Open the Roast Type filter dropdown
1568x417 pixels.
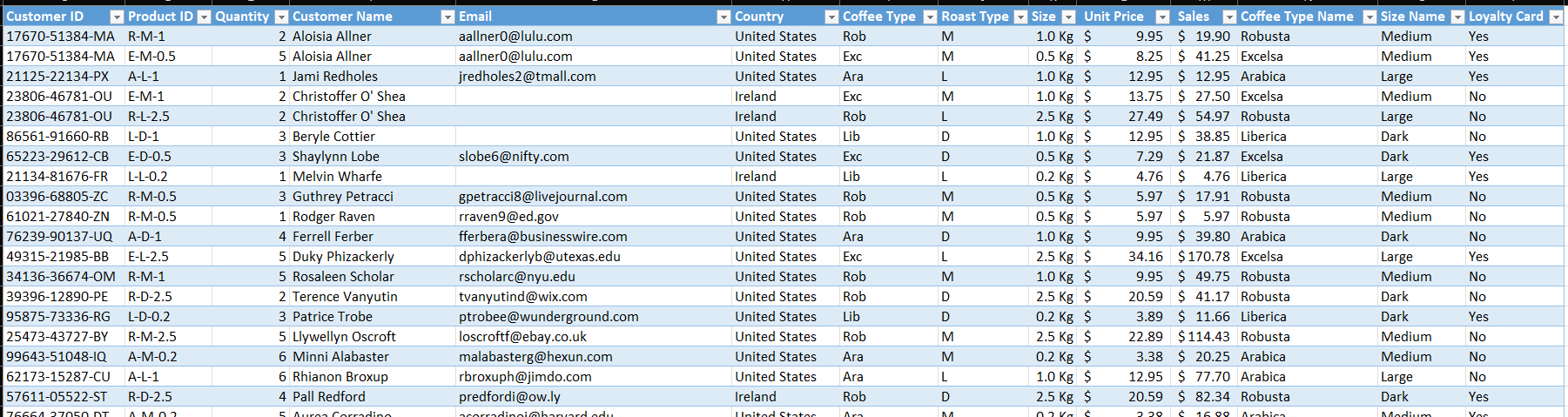[1020, 17]
